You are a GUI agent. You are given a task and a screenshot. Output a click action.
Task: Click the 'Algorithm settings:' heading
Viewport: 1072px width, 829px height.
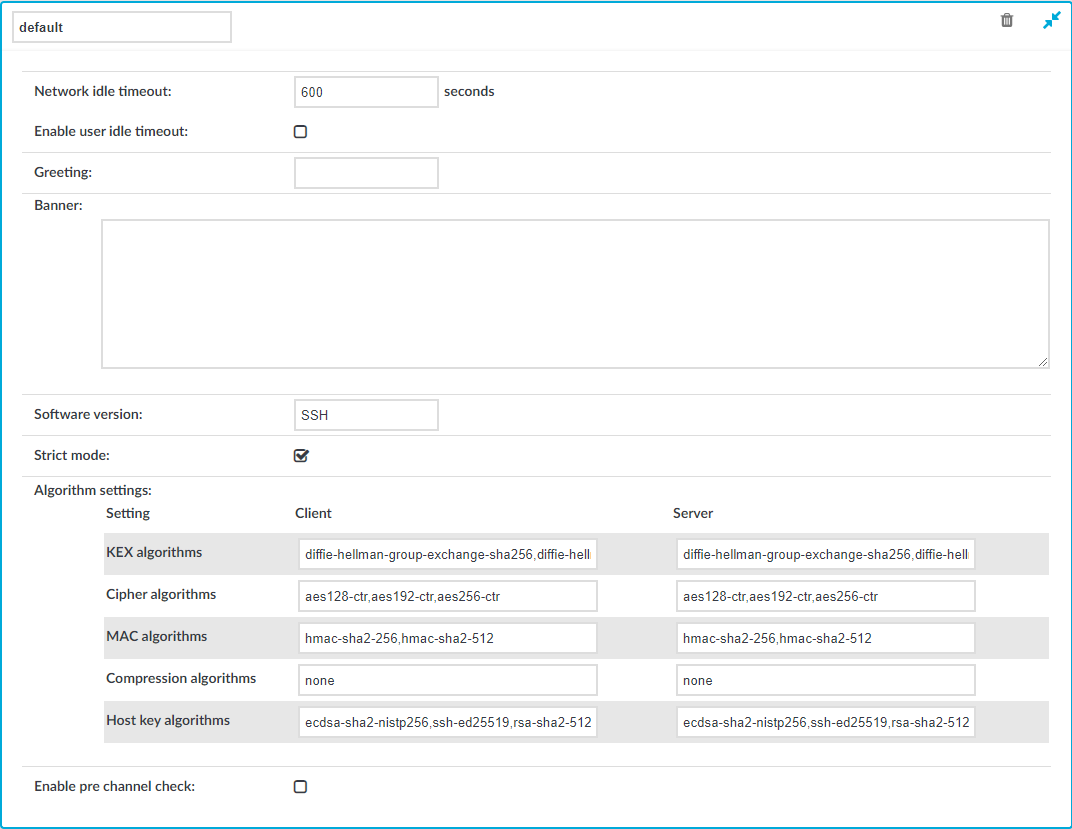[93, 490]
